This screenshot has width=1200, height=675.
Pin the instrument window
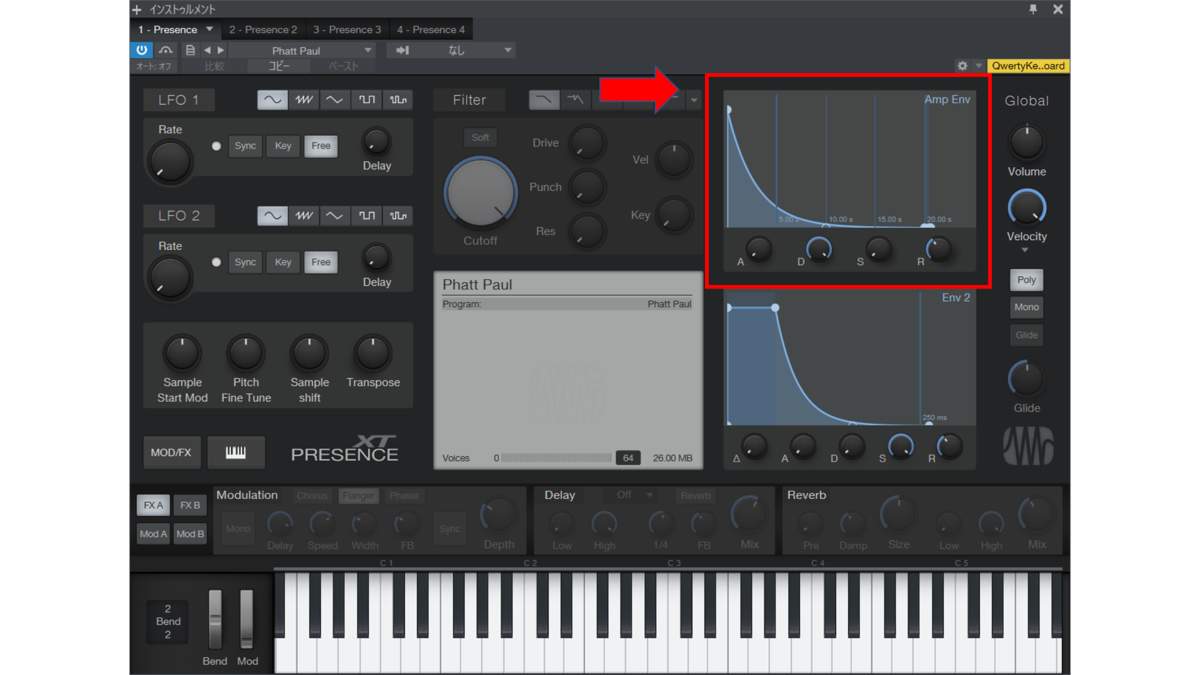pos(1033,9)
